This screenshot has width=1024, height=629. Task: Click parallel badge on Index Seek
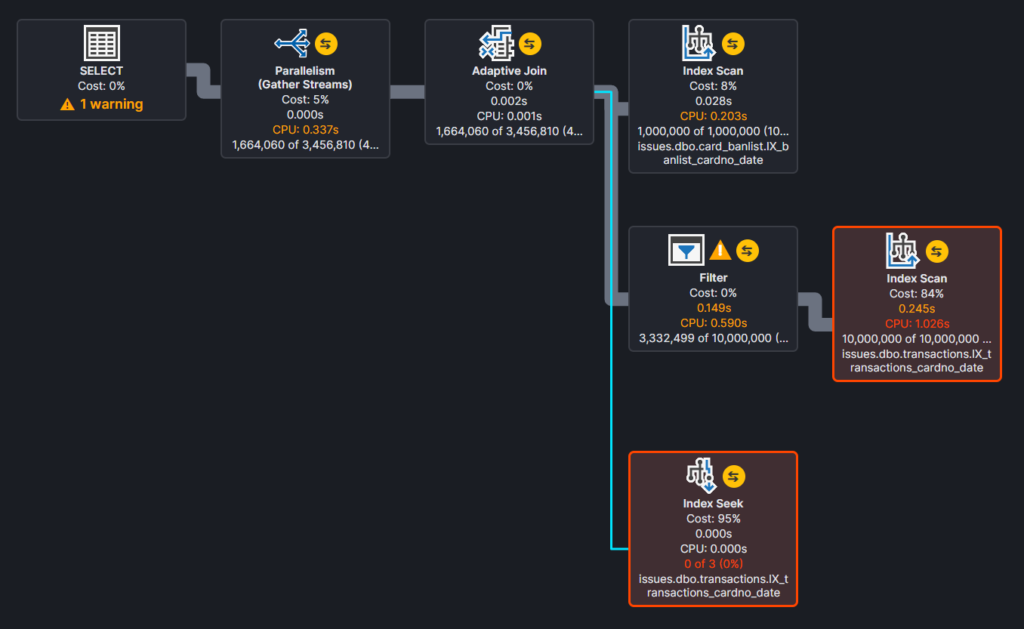(x=733, y=476)
